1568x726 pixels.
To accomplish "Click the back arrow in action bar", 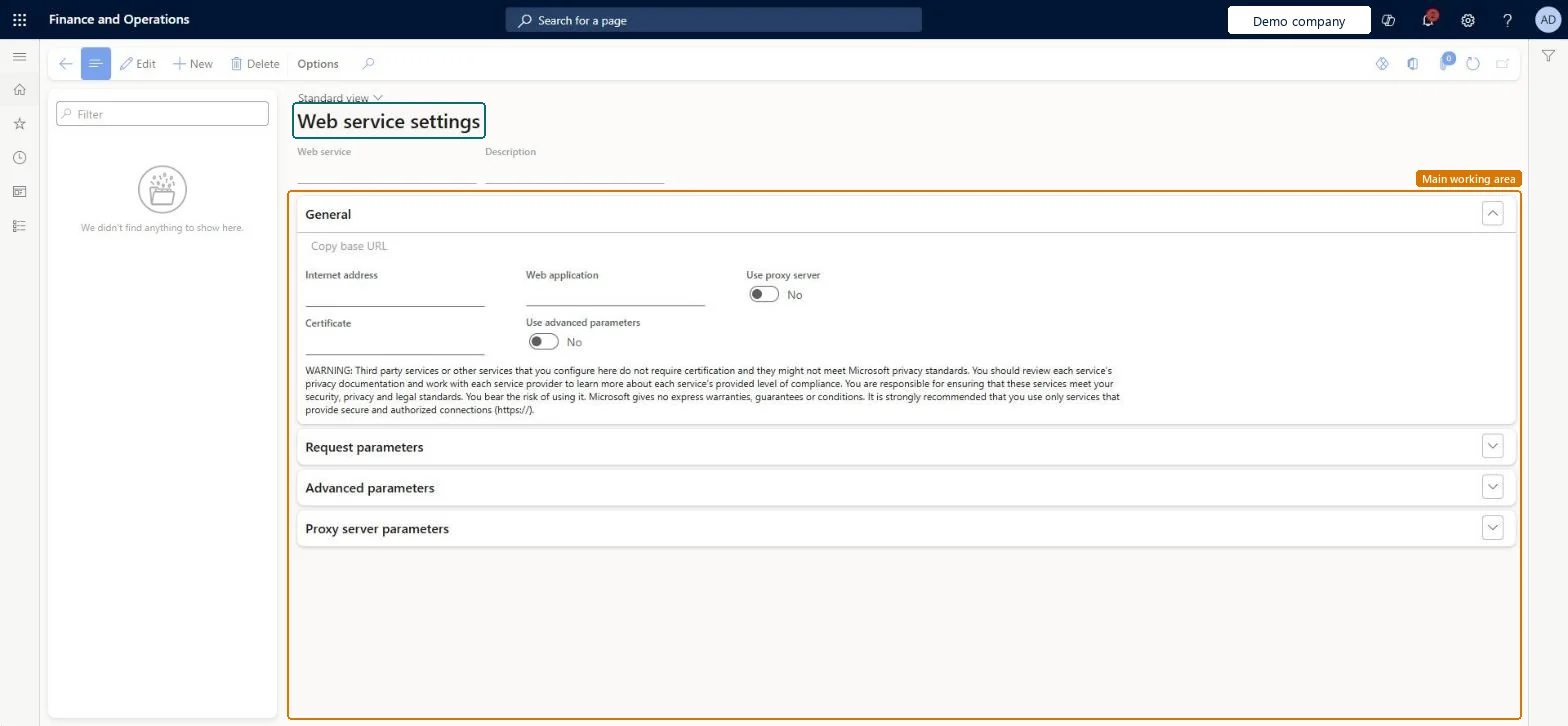I will point(65,64).
